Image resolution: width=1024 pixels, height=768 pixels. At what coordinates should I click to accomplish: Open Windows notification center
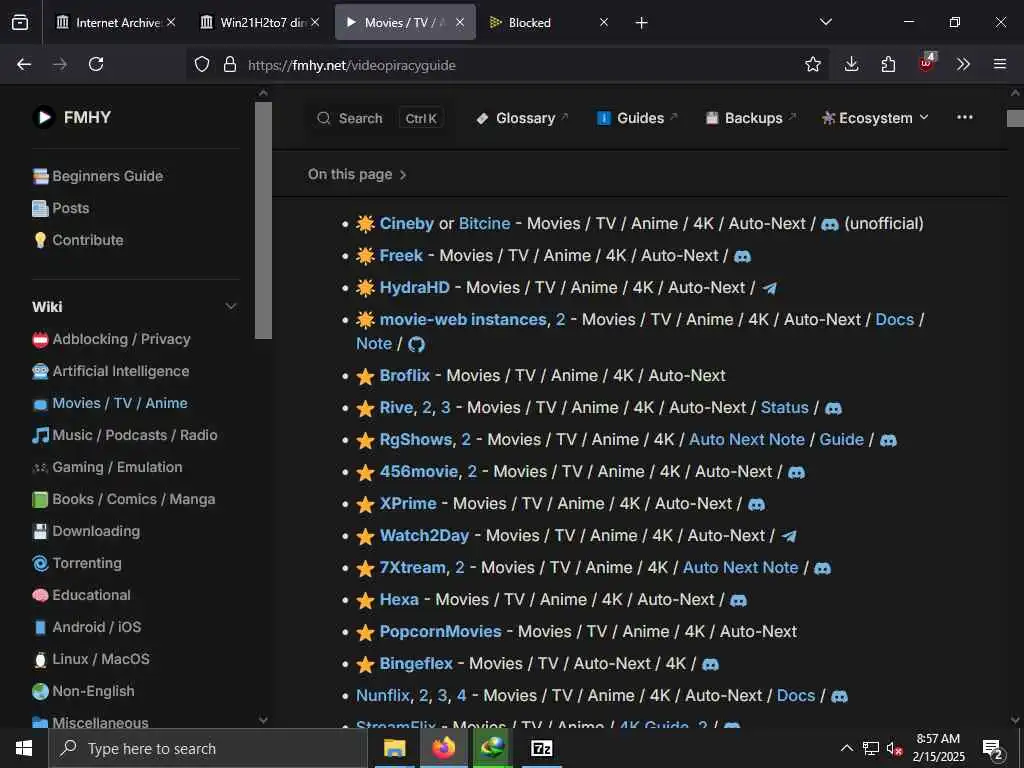pos(993,749)
